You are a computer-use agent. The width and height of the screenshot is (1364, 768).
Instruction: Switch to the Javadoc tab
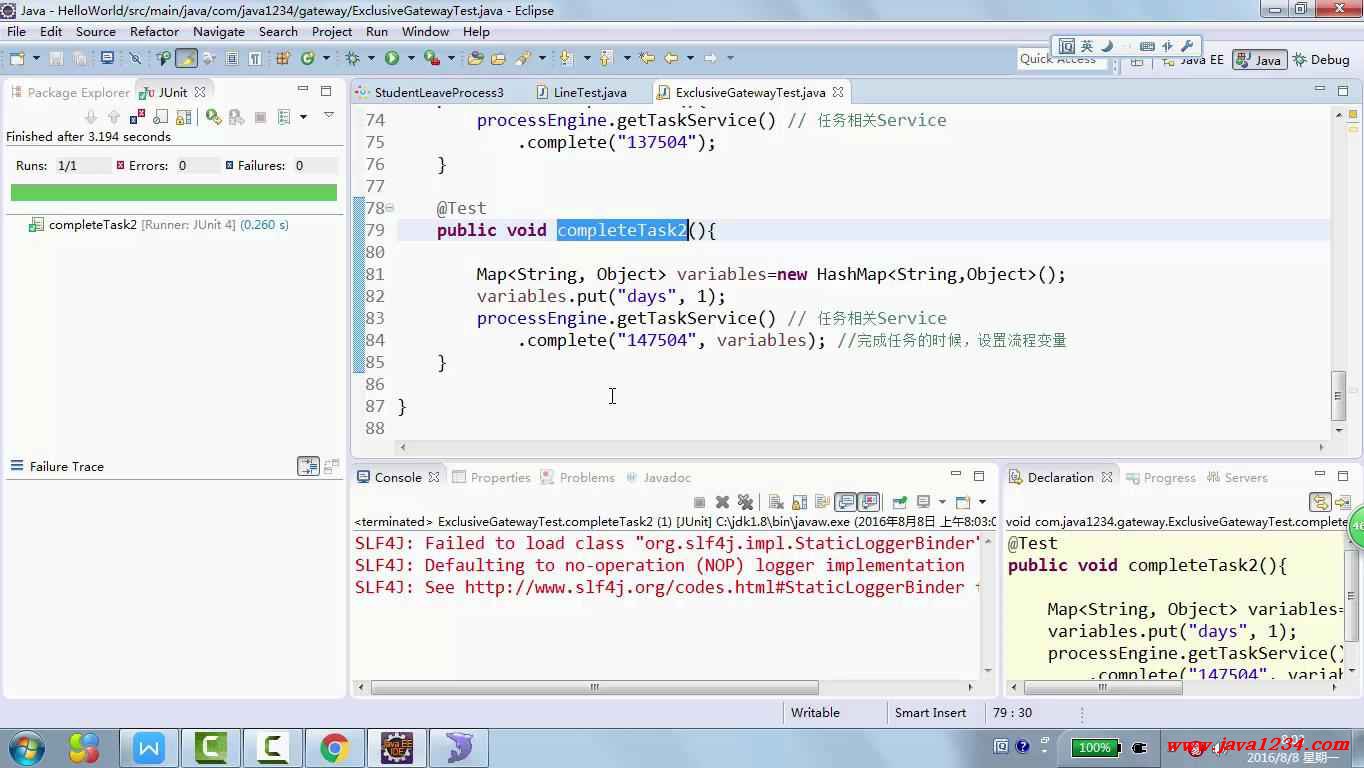pyautogui.click(x=659, y=478)
